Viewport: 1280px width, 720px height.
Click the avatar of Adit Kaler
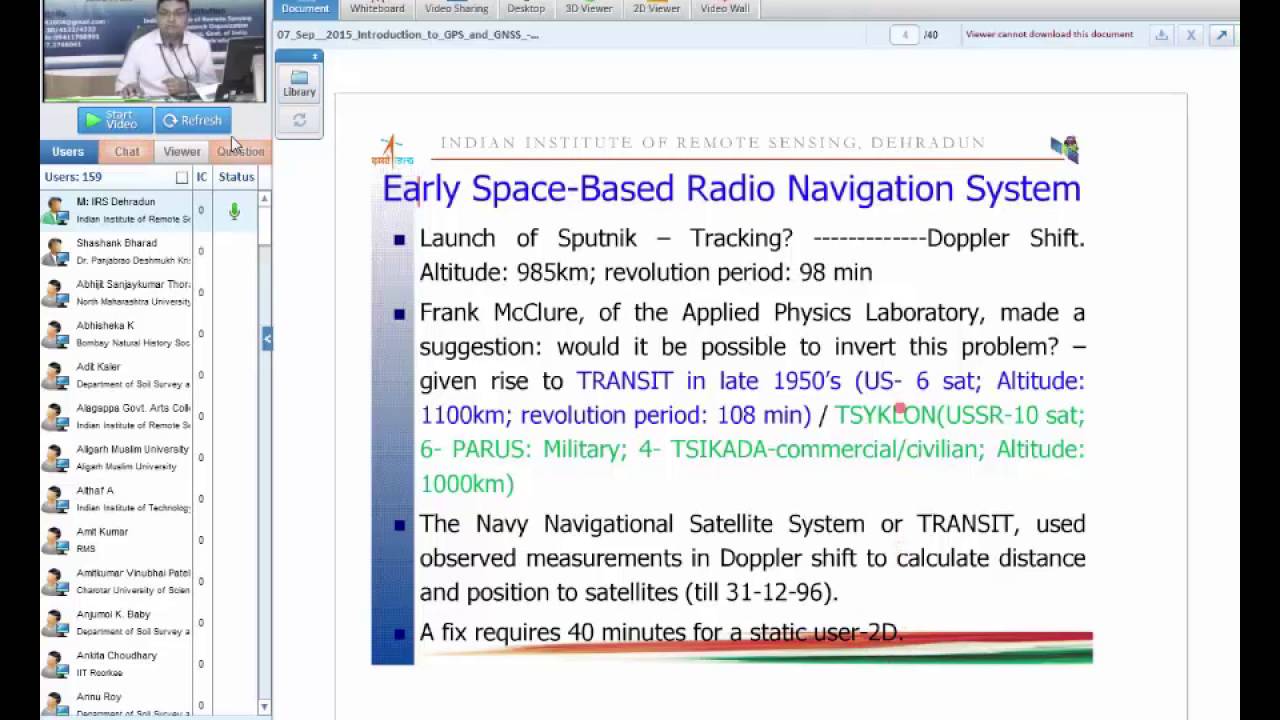pyautogui.click(x=55, y=375)
